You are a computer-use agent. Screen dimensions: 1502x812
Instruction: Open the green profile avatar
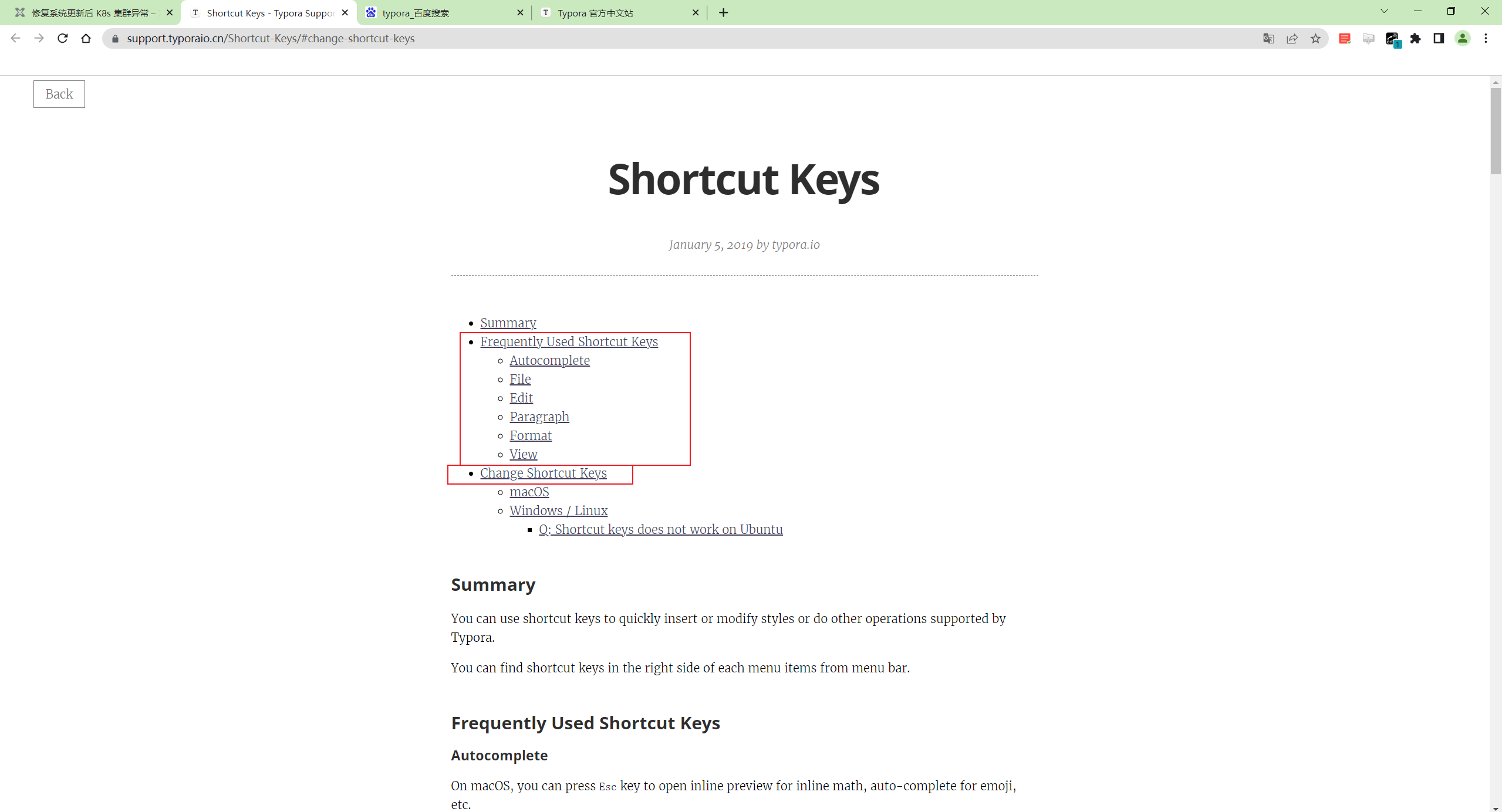tap(1463, 38)
